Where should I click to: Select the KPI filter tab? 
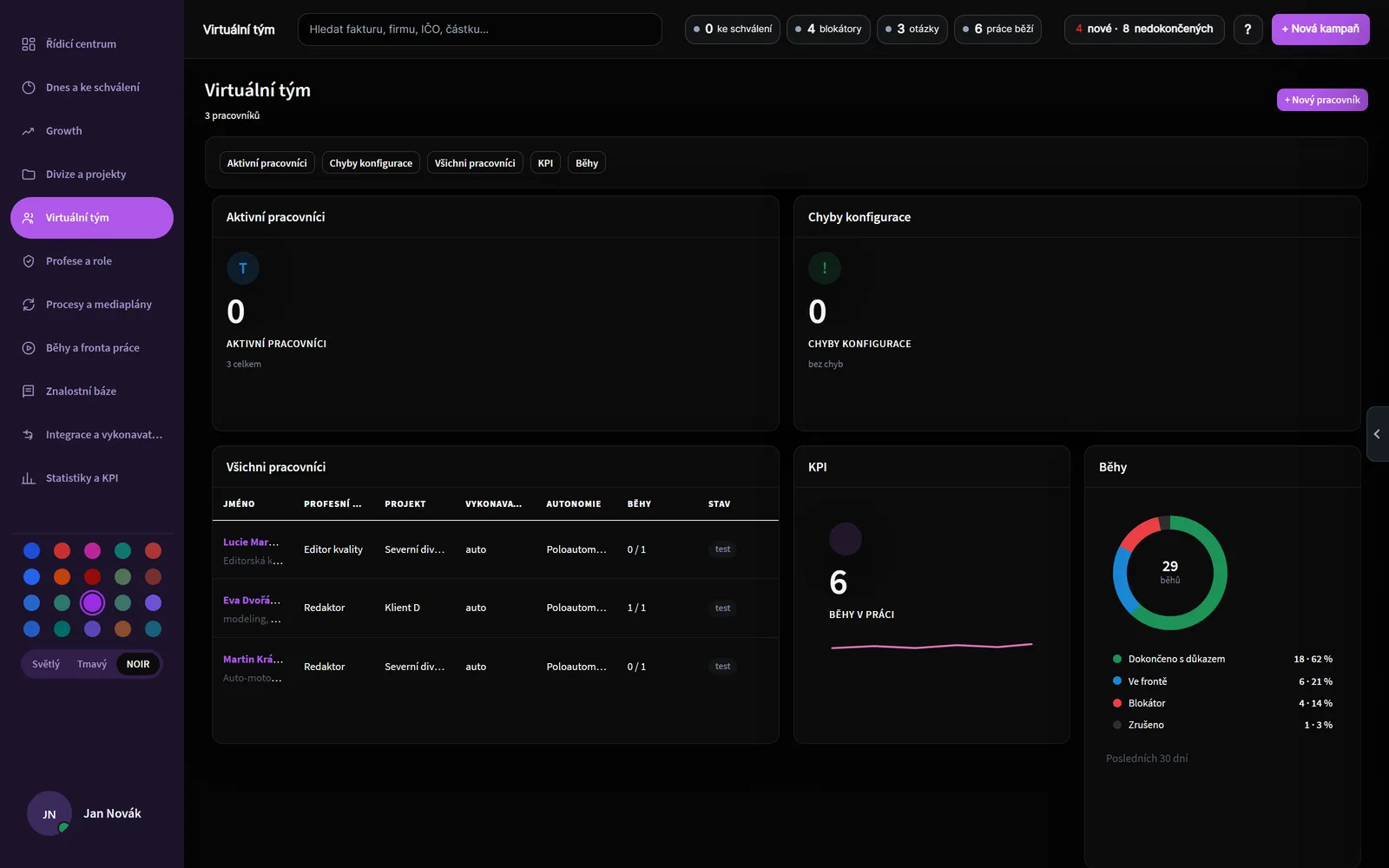click(545, 163)
